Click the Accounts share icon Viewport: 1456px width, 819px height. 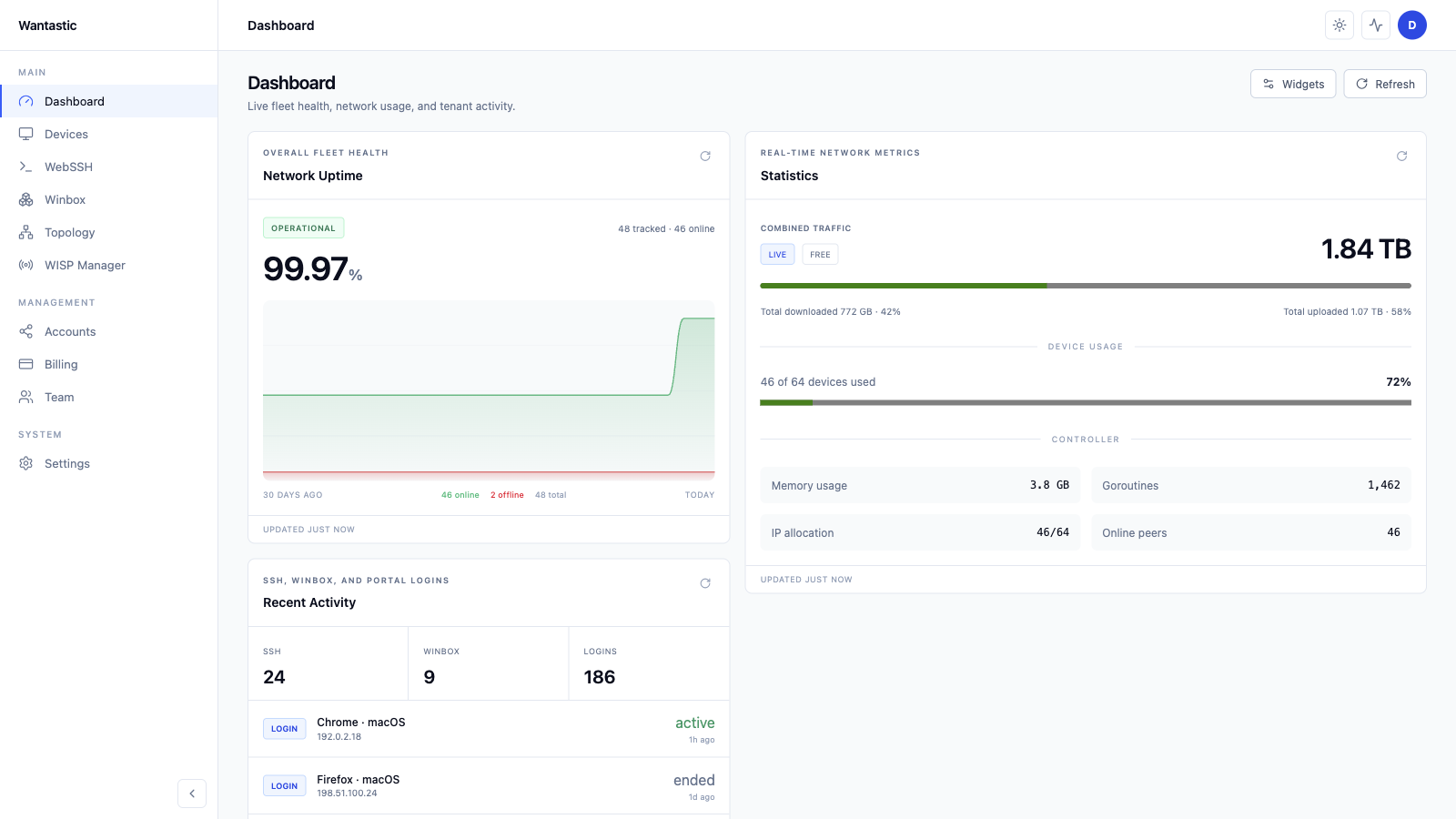(x=25, y=331)
